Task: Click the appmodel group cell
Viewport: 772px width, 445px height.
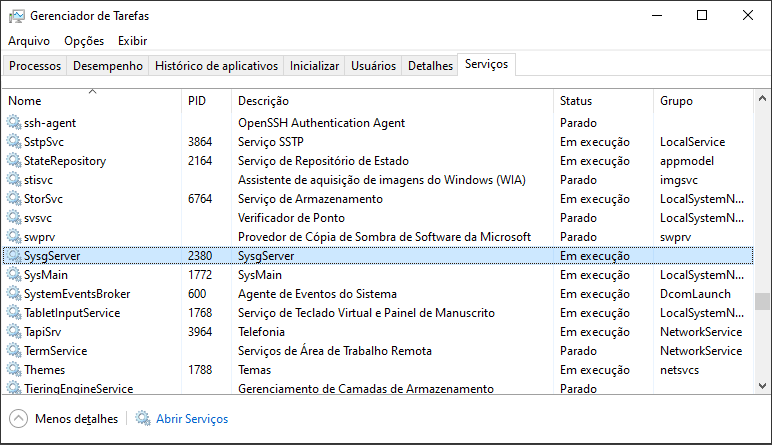Action: (x=687, y=161)
